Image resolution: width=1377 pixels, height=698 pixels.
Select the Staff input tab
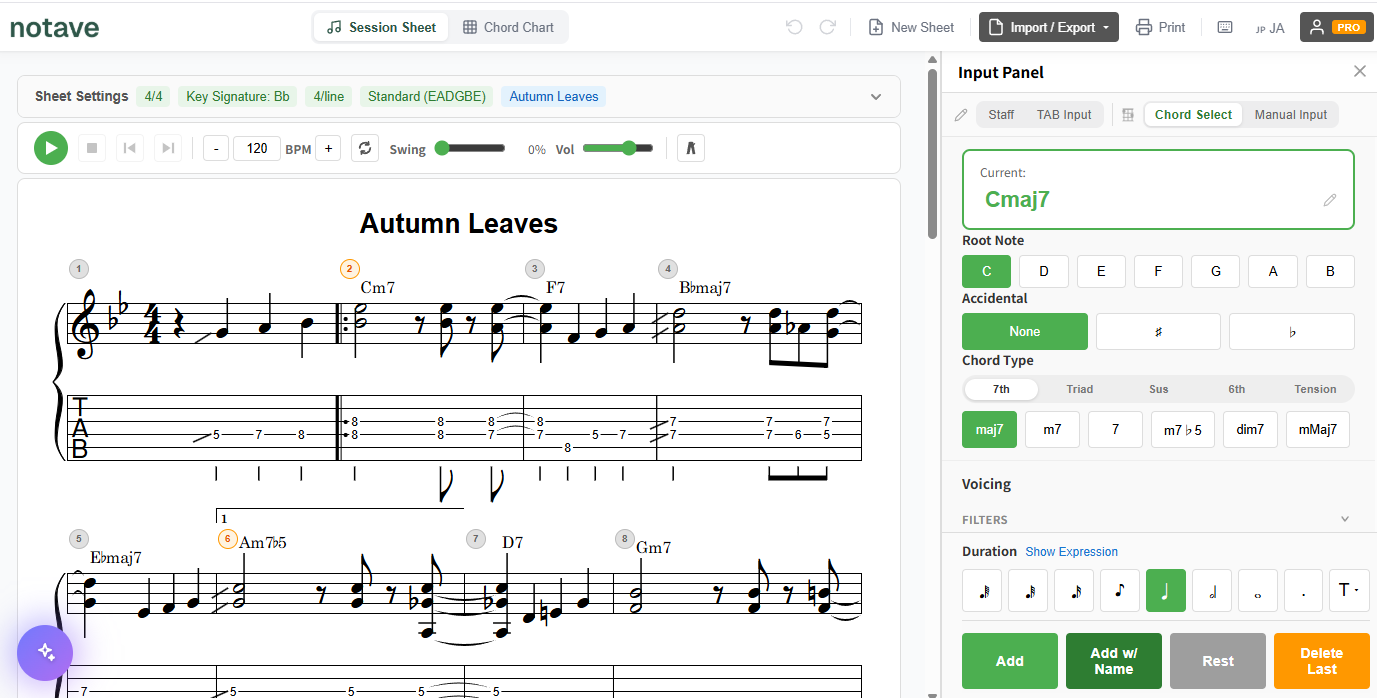coord(1001,114)
